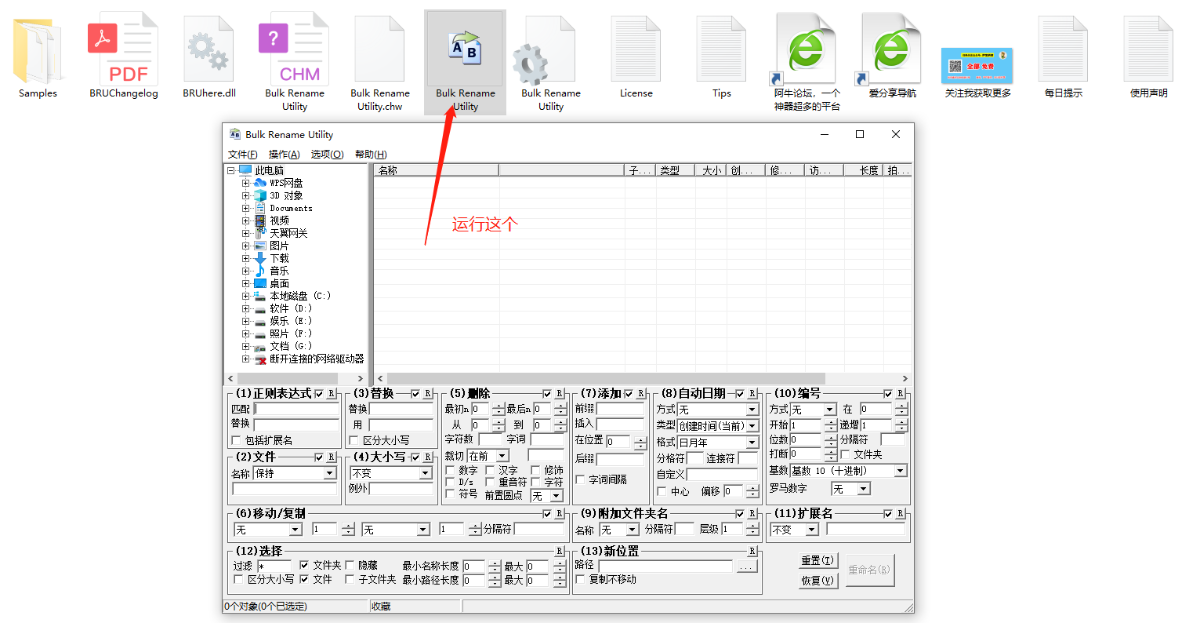Open the 帮助(H) menu
The image size is (1200, 623).
click(x=371, y=155)
